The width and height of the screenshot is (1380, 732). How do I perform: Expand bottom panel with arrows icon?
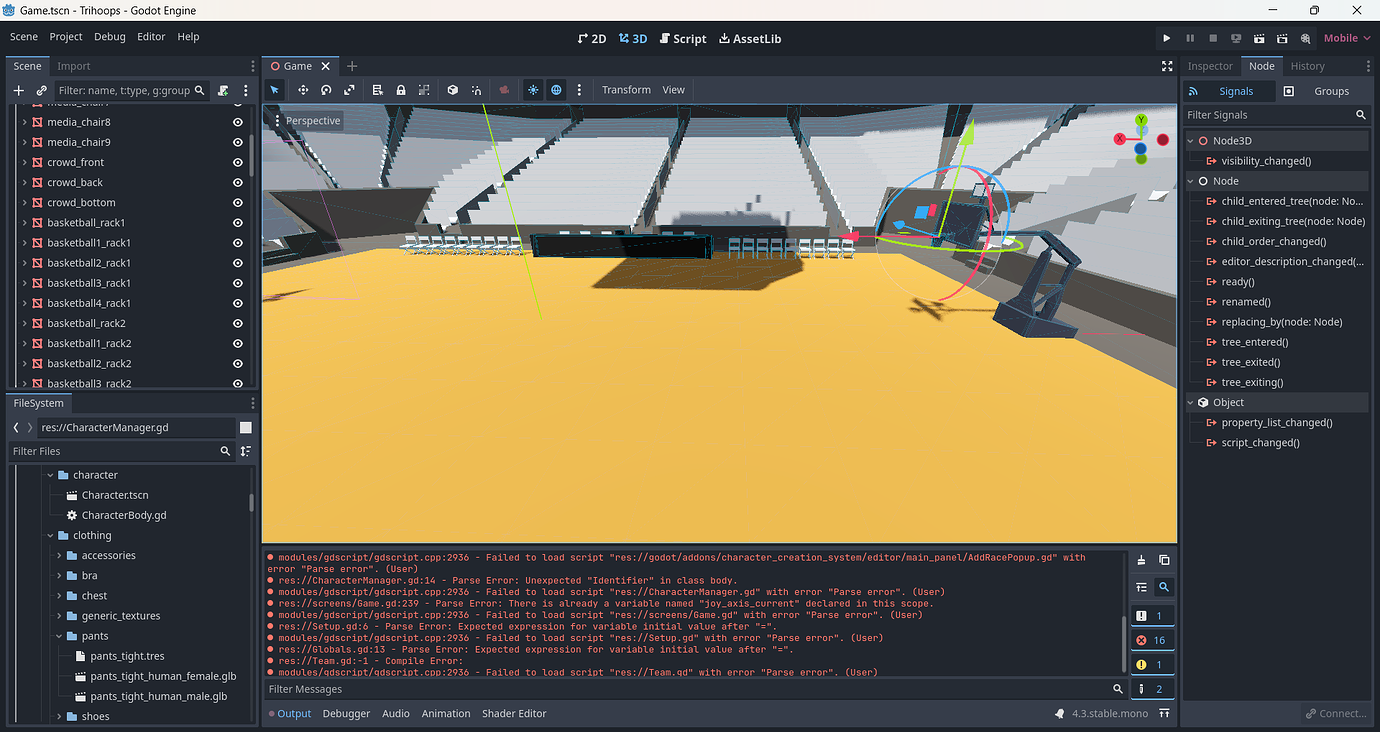tap(1164, 713)
